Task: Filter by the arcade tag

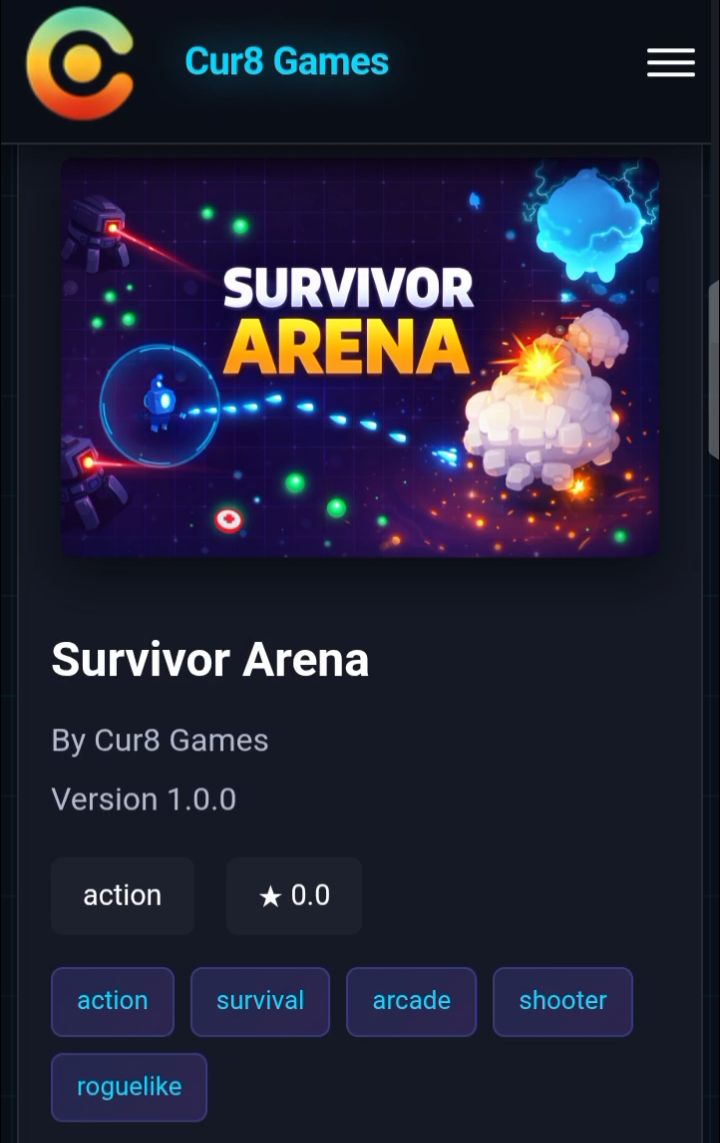Action: (411, 1001)
